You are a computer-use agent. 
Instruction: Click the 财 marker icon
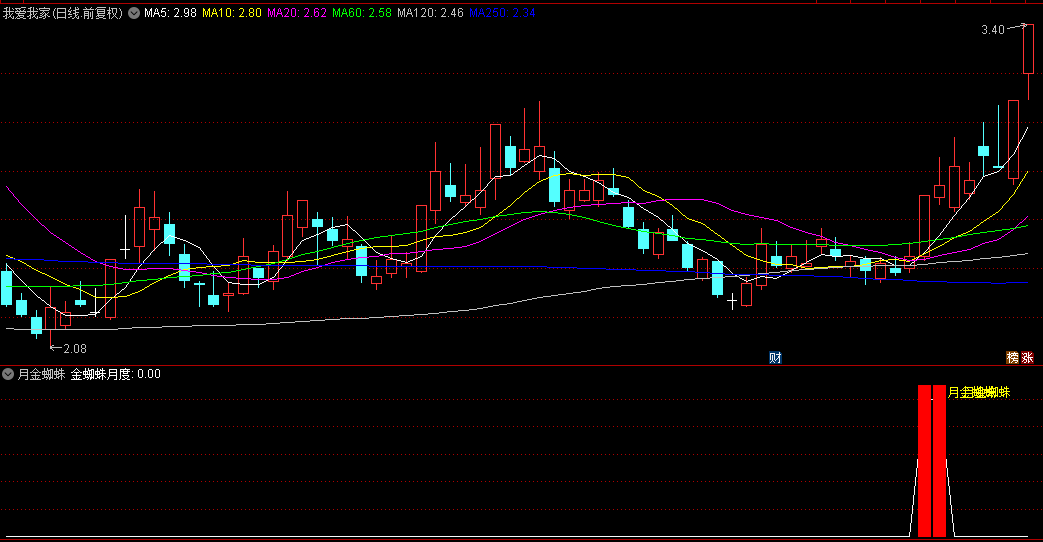[x=775, y=358]
